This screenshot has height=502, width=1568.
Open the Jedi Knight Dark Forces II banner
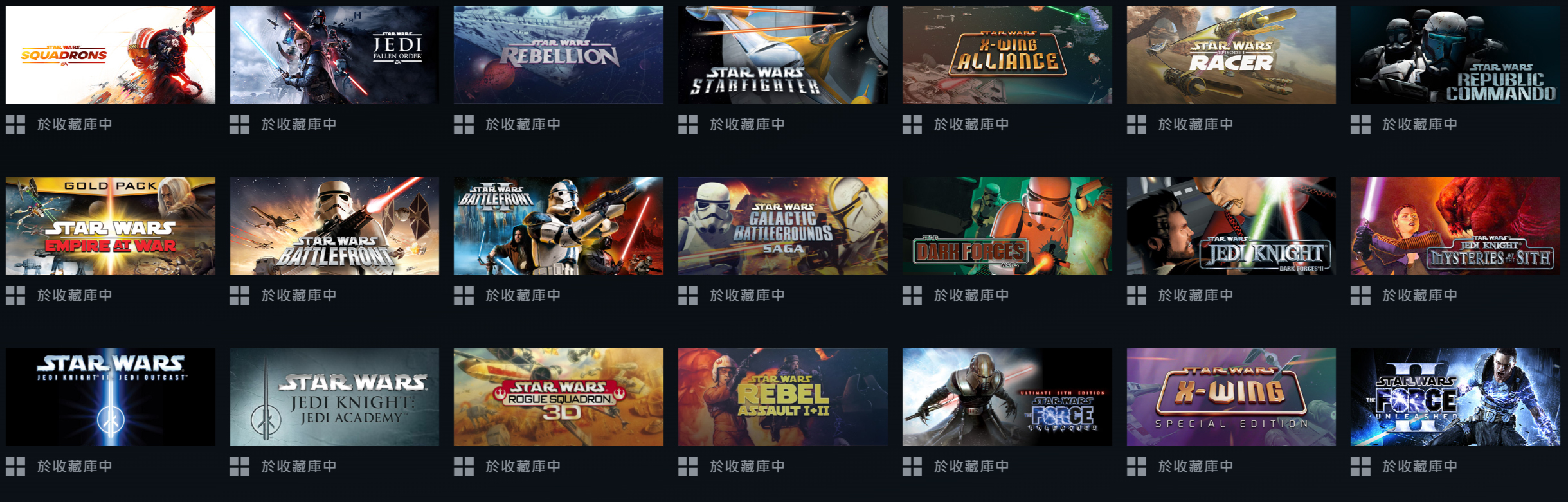coord(1231,226)
